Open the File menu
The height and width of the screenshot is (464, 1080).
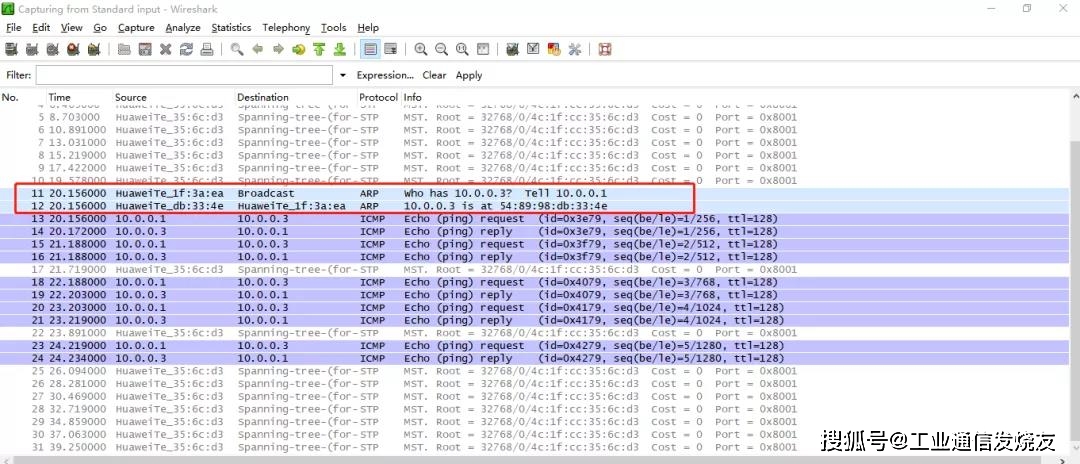pos(14,28)
